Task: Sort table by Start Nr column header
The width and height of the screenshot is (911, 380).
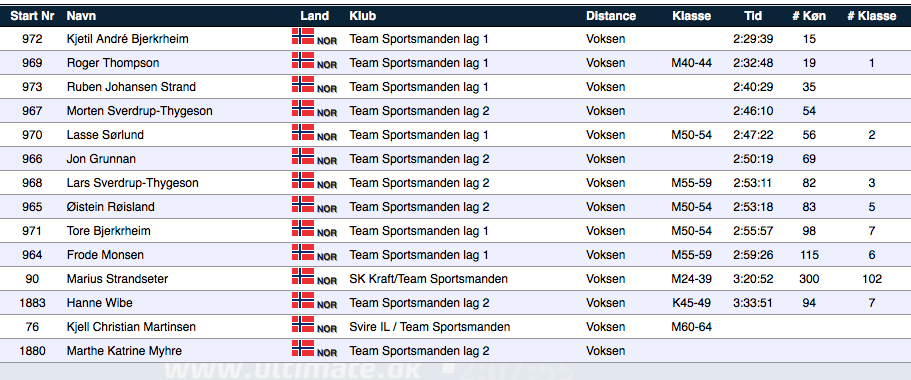Action: click(x=33, y=16)
